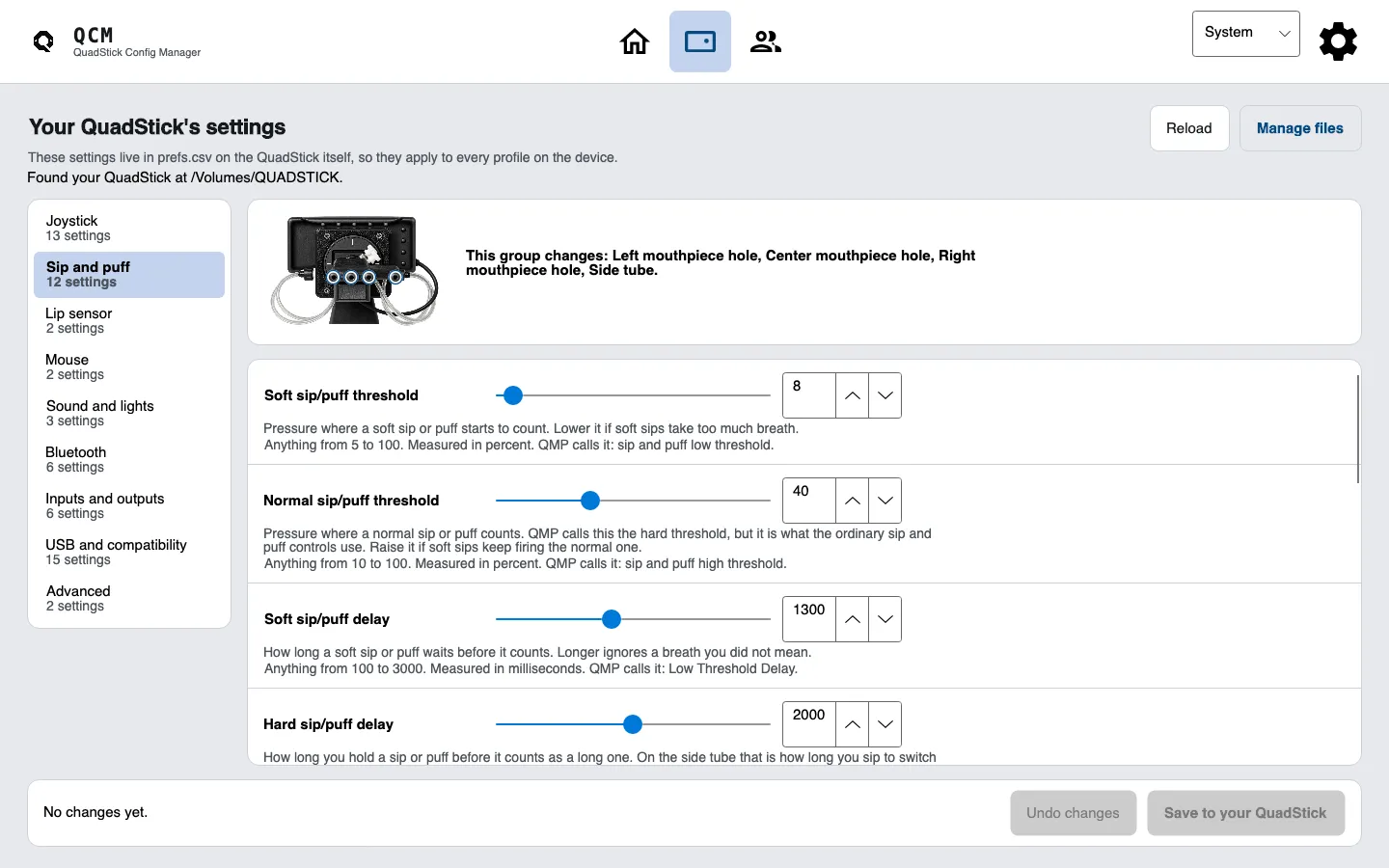Screen dimensions: 1389x868
Task: Open the Bluetooth settings group
Action: click(129, 460)
